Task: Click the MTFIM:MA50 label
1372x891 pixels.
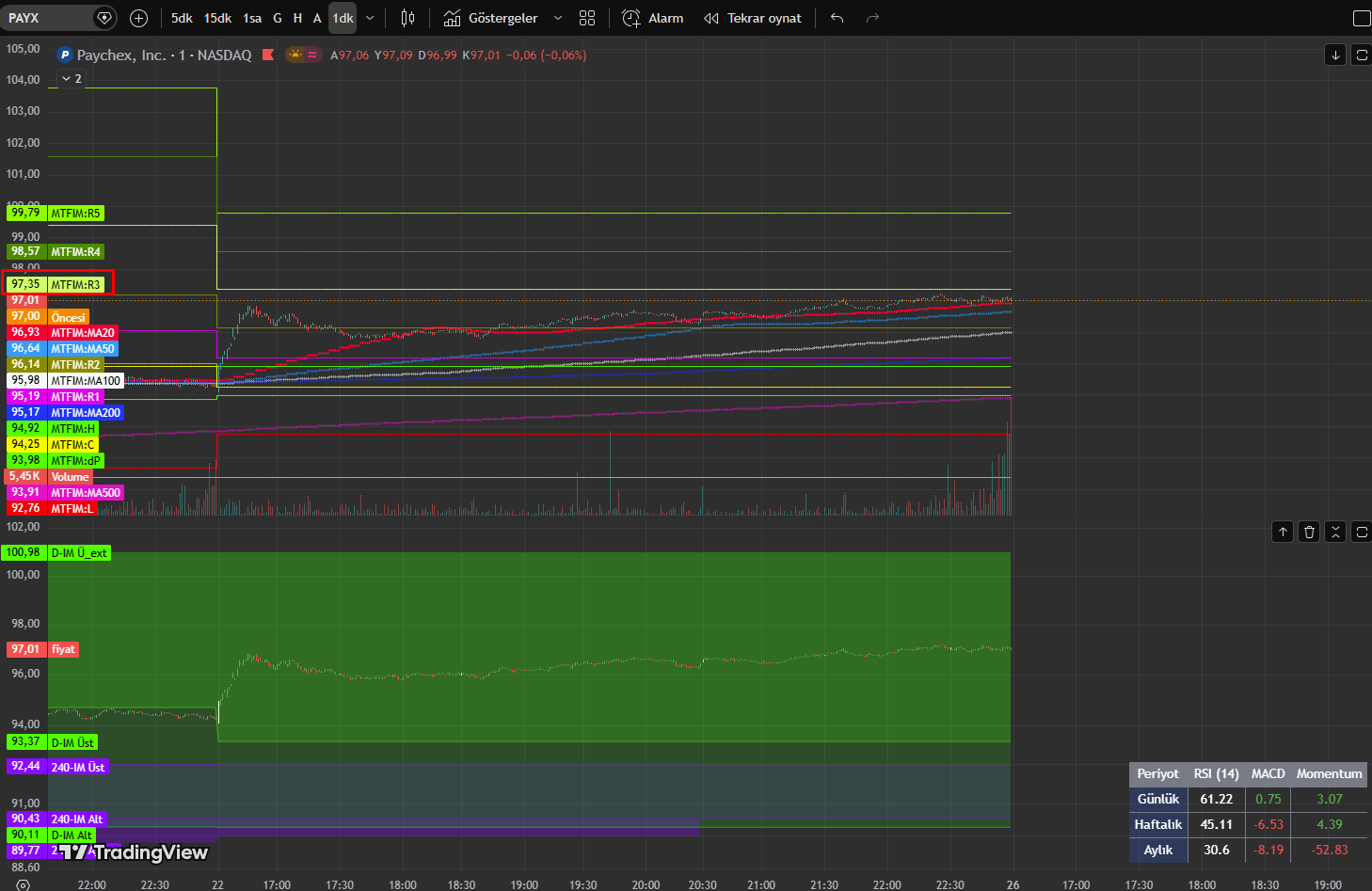Action: [83, 349]
